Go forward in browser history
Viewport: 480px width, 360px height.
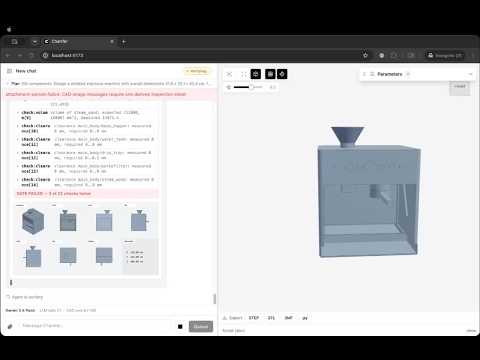pos(20,55)
